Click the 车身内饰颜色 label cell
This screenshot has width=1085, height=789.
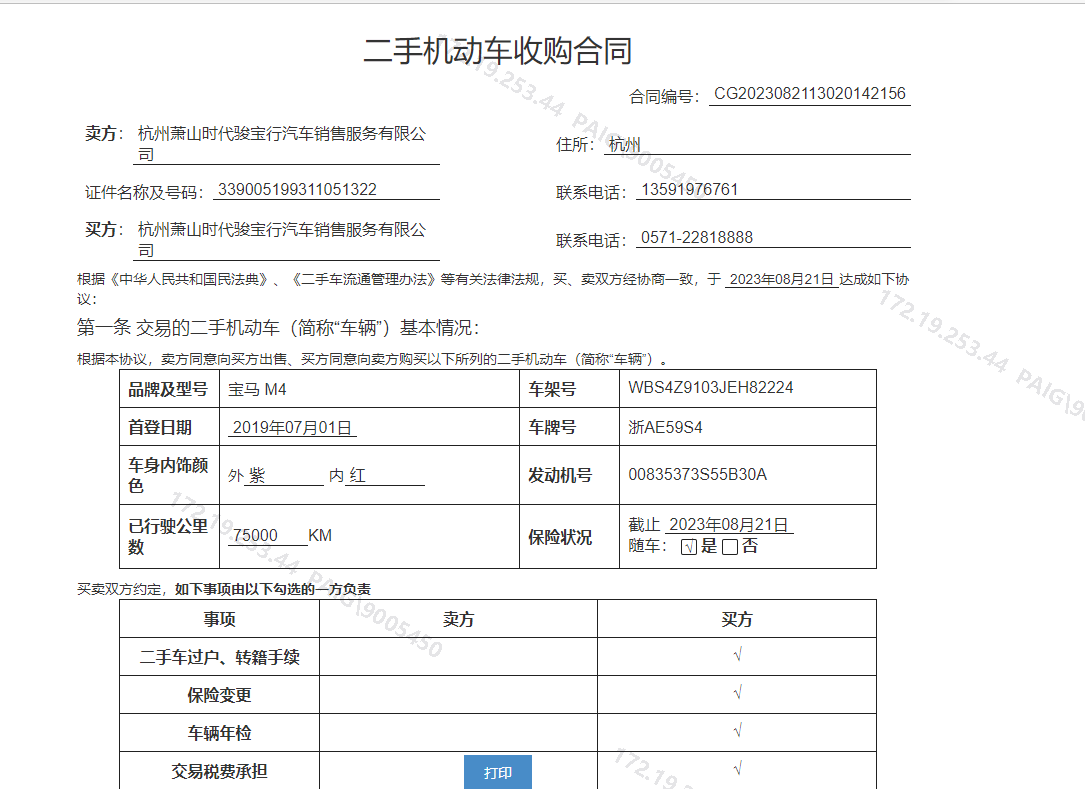170,475
